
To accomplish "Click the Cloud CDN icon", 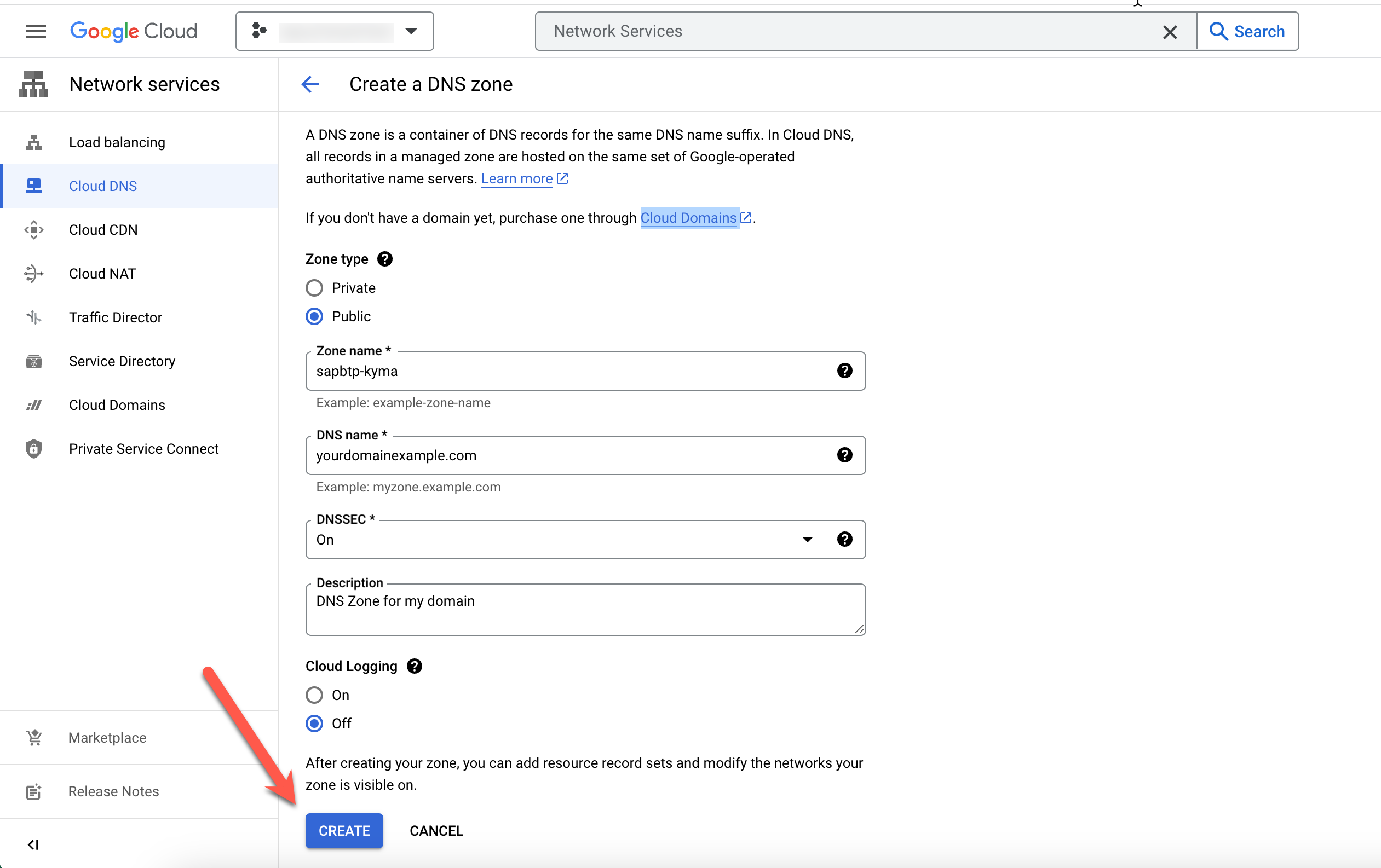I will pyautogui.click(x=34, y=230).
